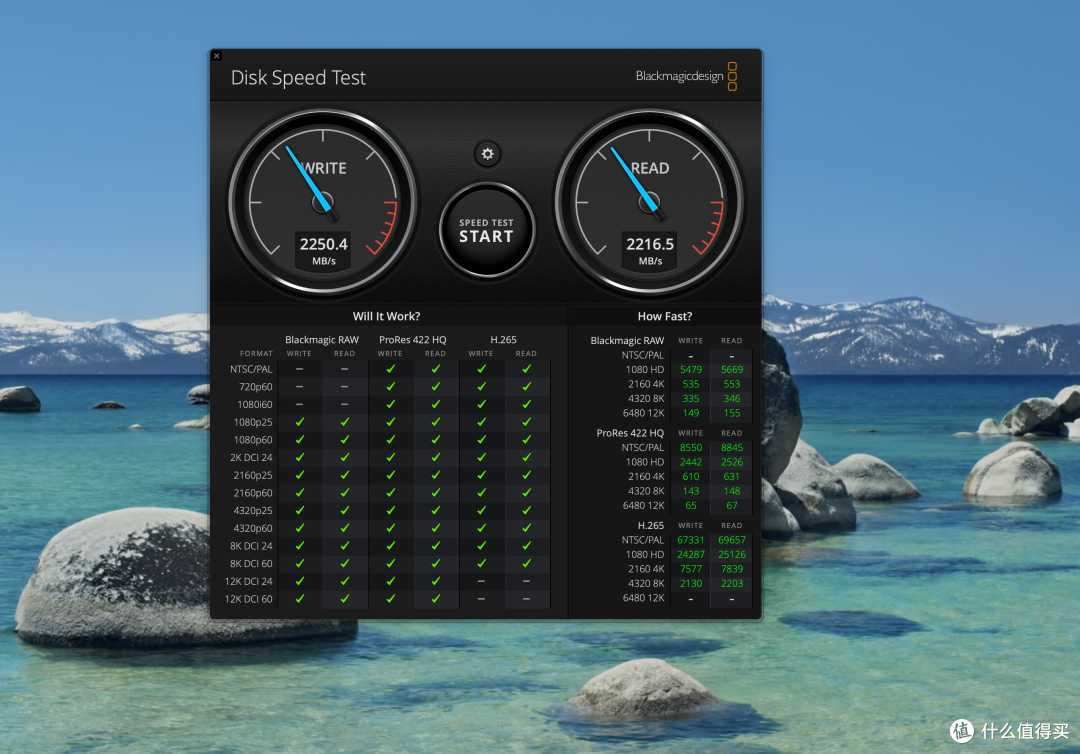This screenshot has width=1080, height=754.
Task: Click the Will It Work? heading
Action: tap(386, 316)
